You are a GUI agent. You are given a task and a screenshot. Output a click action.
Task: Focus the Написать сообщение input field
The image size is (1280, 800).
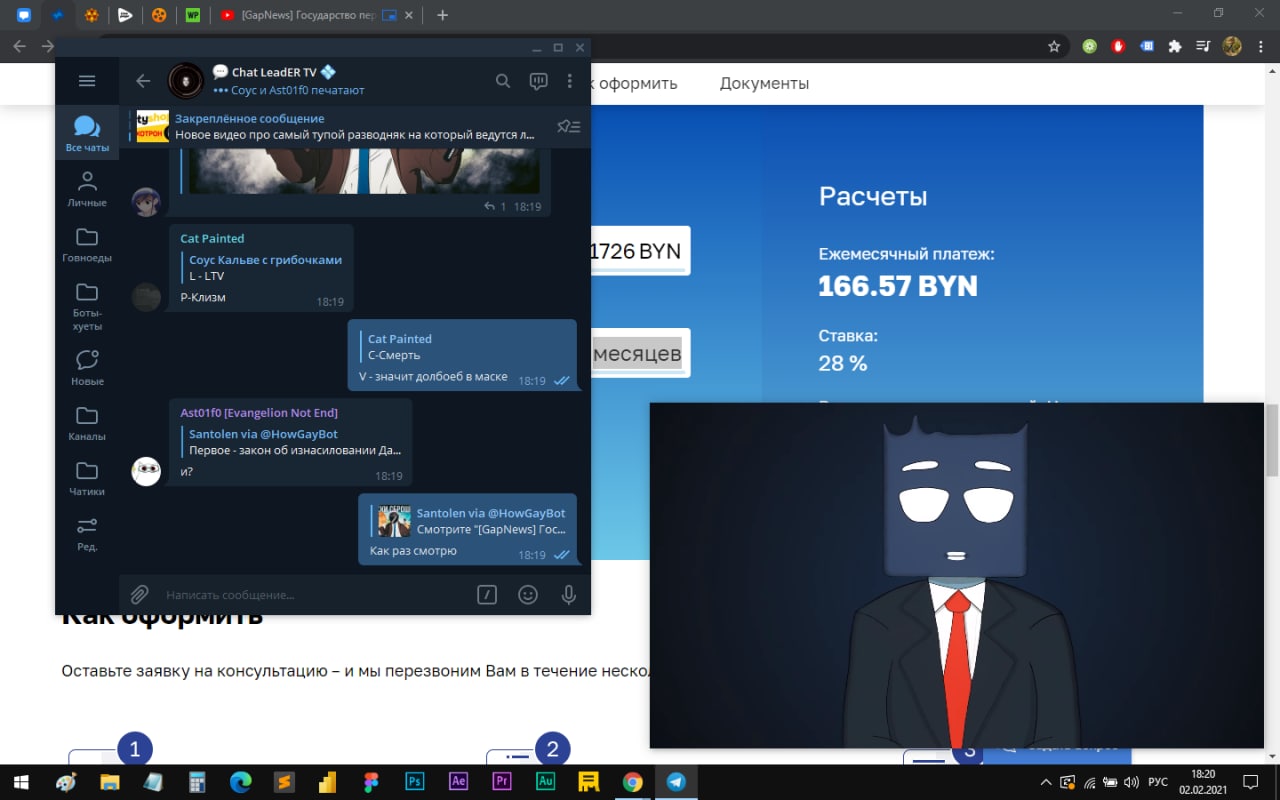pyautogui.click(x=315, y=595)
